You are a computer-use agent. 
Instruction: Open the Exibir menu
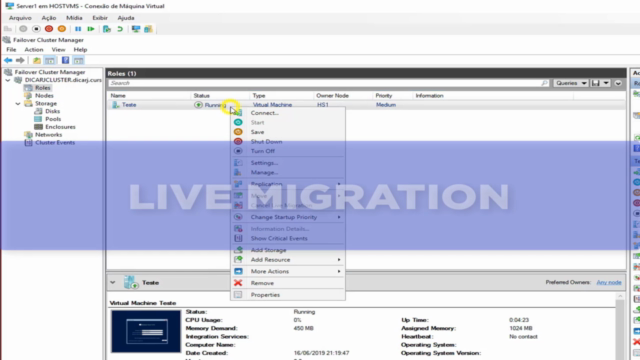100,18
